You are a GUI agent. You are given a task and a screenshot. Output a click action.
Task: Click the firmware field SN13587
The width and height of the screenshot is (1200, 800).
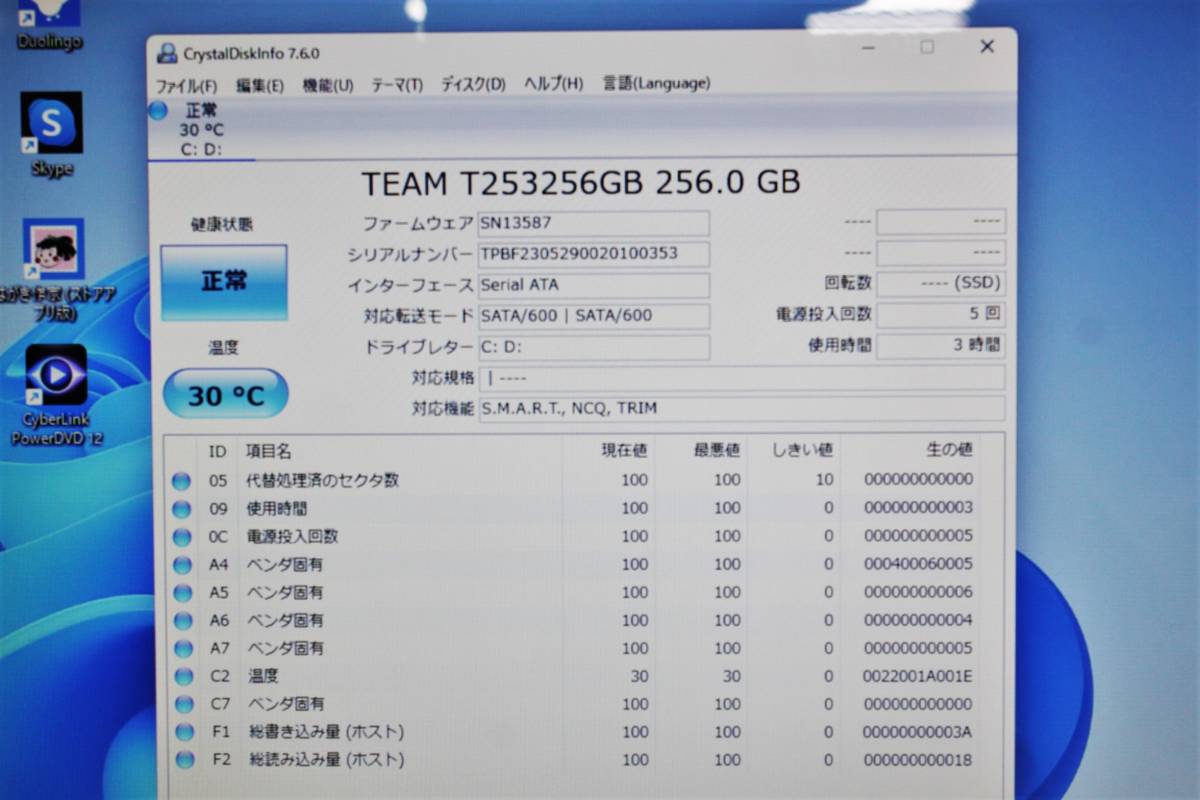pos(594,223)
